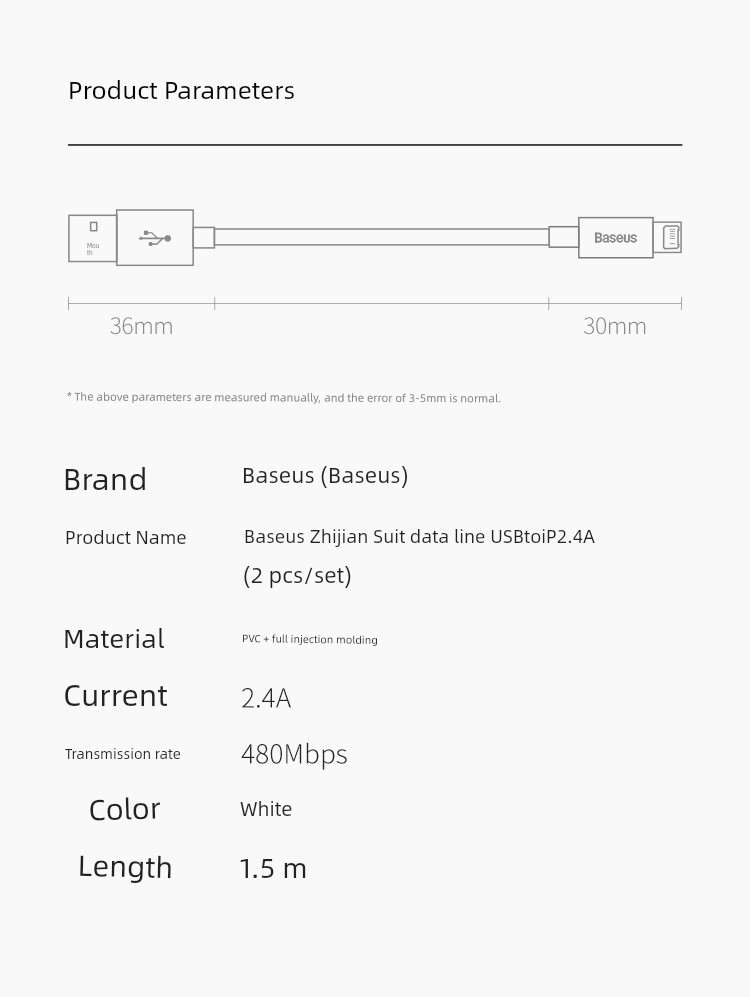Click the PVC + full injection molding text
The height and width of the screenshot is (997, 750).
point(310,639)
